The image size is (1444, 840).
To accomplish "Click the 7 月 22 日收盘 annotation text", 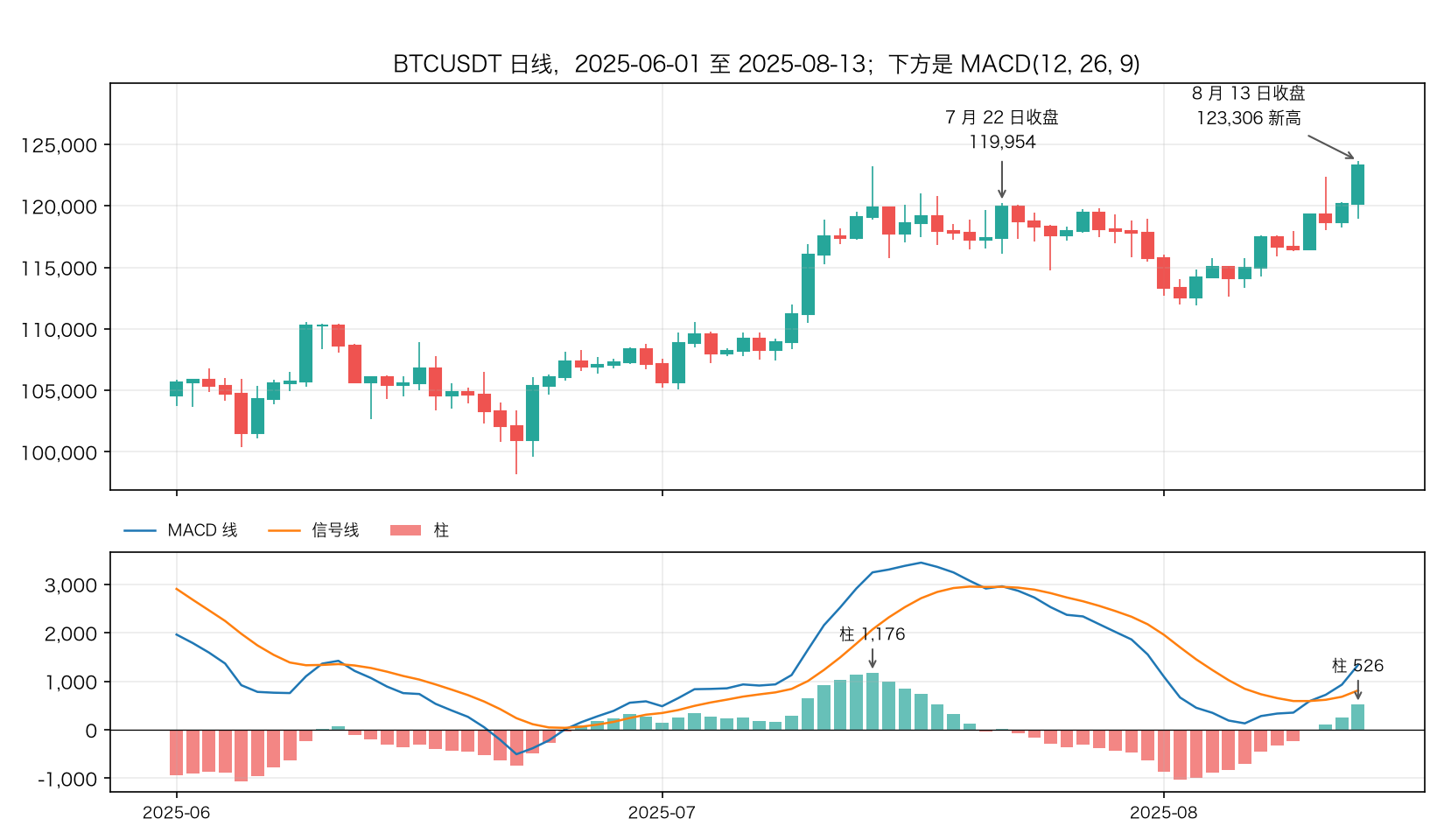I will point(1002,117).
